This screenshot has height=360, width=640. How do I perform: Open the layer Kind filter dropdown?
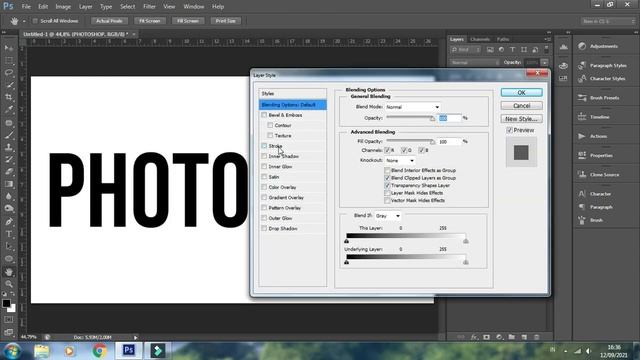pos(465,50)
